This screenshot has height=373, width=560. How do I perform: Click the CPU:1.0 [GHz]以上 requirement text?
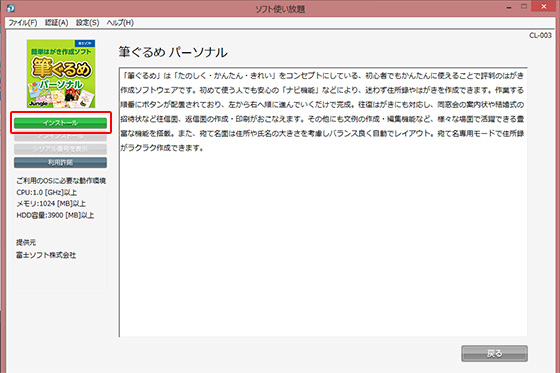46,193
